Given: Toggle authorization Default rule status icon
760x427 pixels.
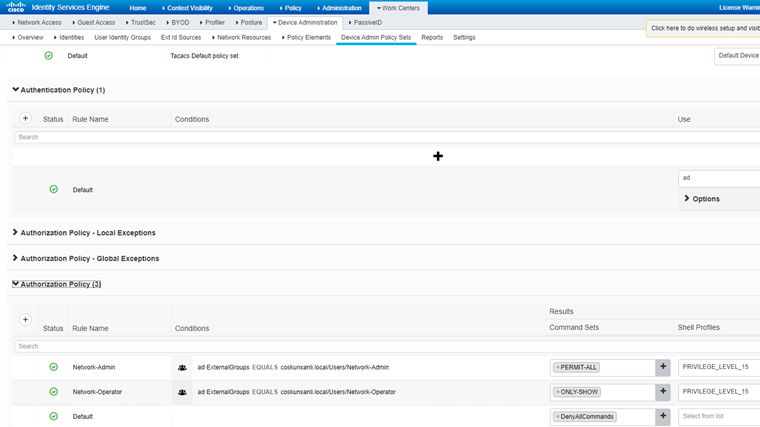Looking at the screenshot, I should pos(54,416).
